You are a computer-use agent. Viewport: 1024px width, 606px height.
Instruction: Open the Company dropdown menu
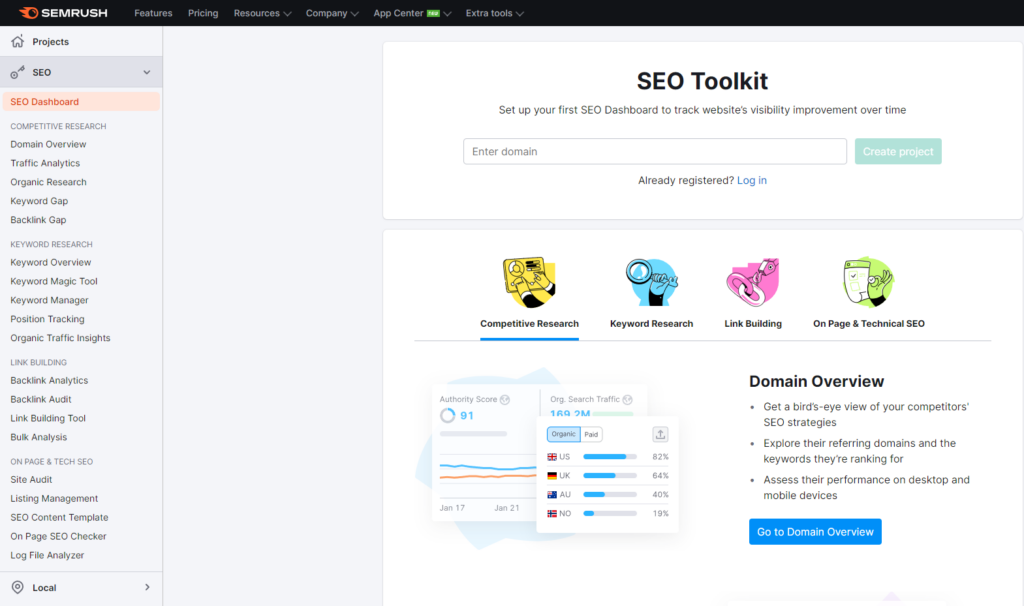(x=332, y=13)
